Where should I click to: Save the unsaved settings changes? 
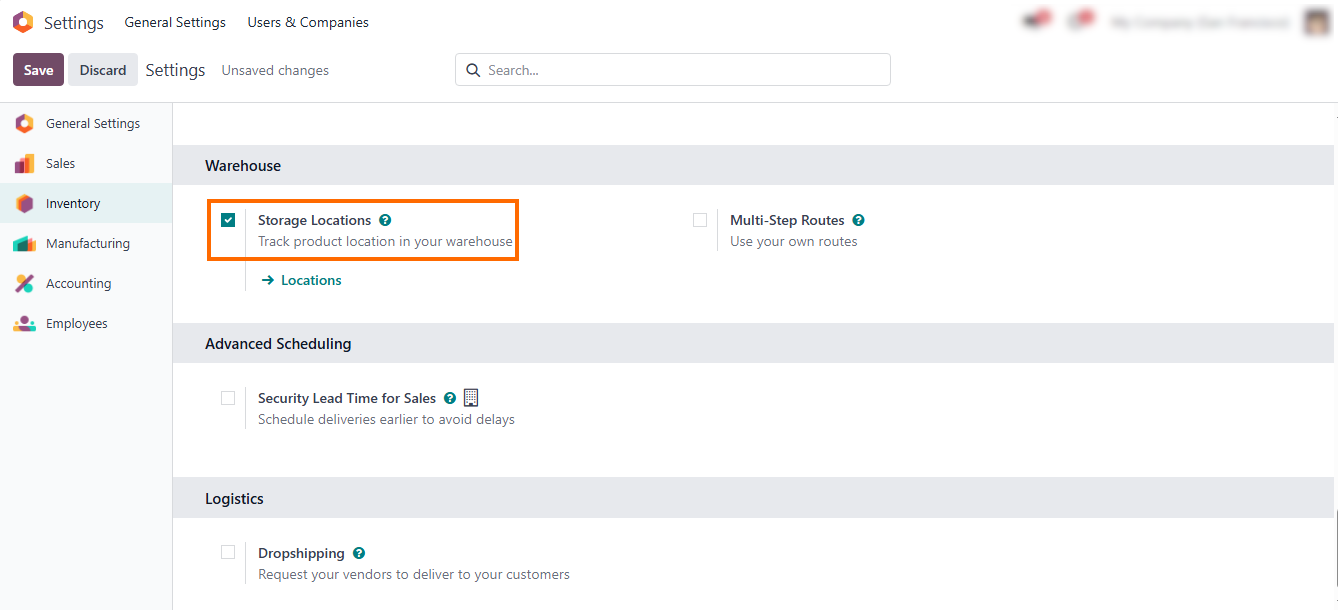tap(37, 69)
